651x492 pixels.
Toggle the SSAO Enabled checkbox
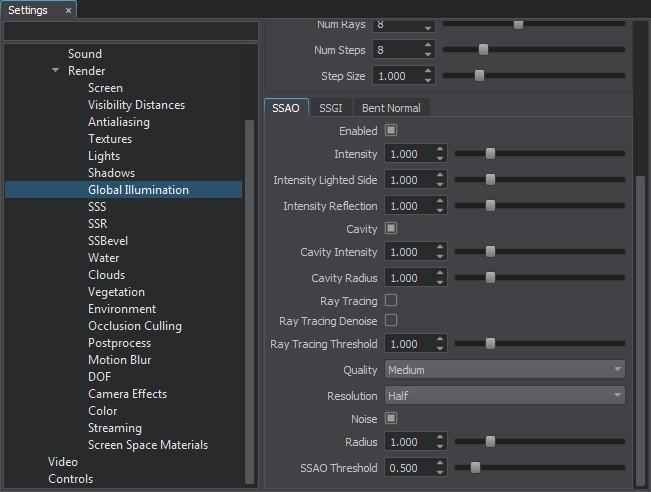[391, 130]
